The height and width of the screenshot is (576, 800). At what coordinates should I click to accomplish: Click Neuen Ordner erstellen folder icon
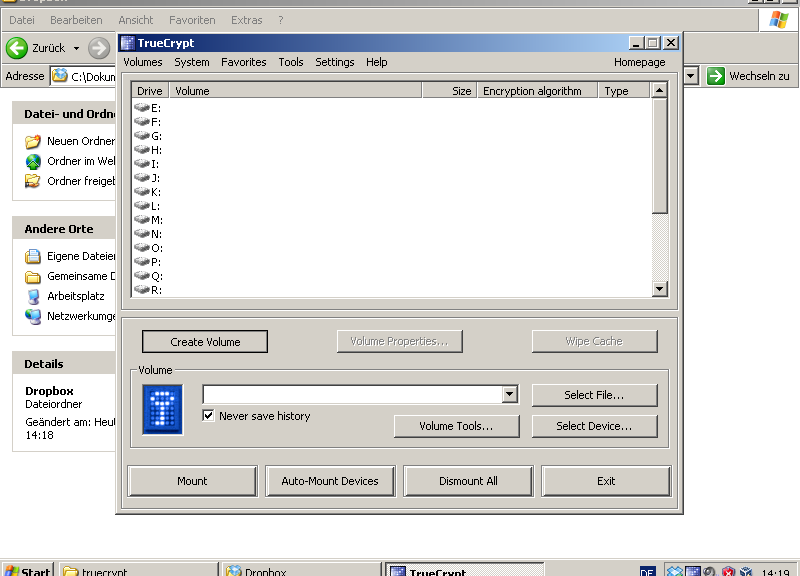tap(33, 141)
